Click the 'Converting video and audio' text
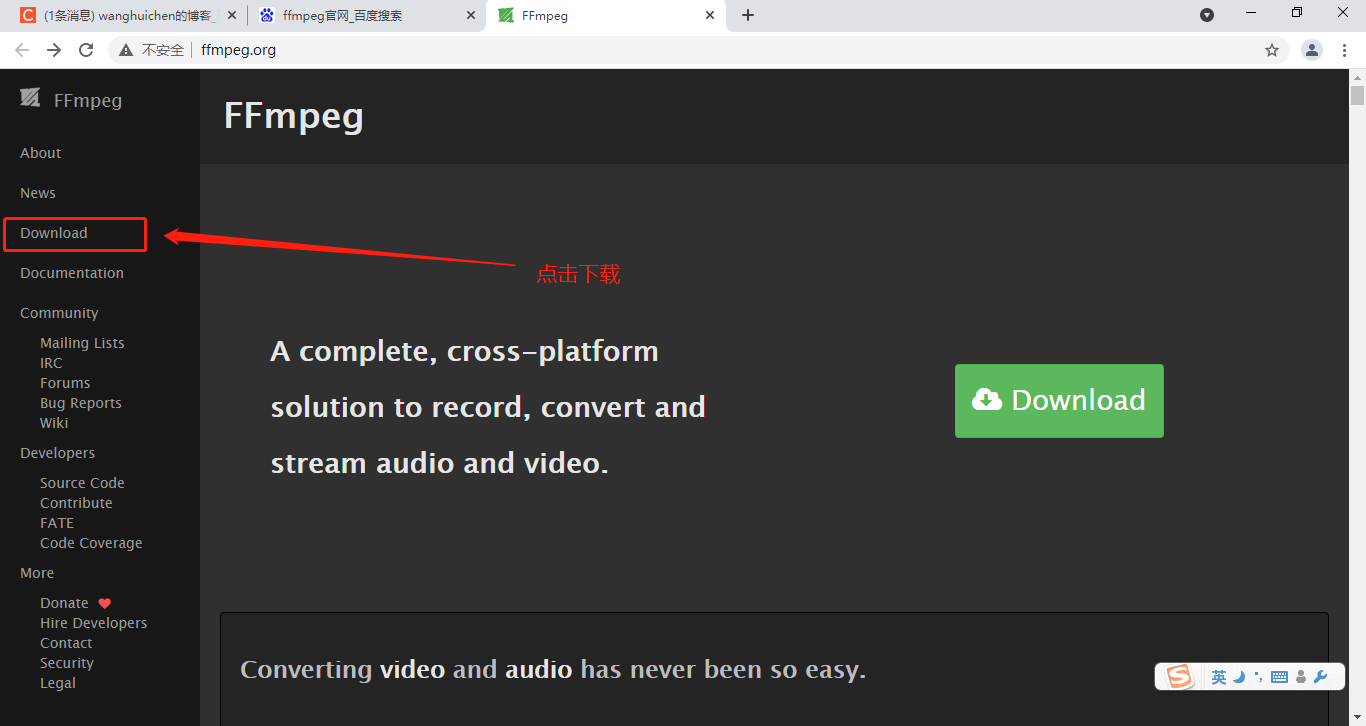This screenshot has width=1366, height=726. pos(553,670)
